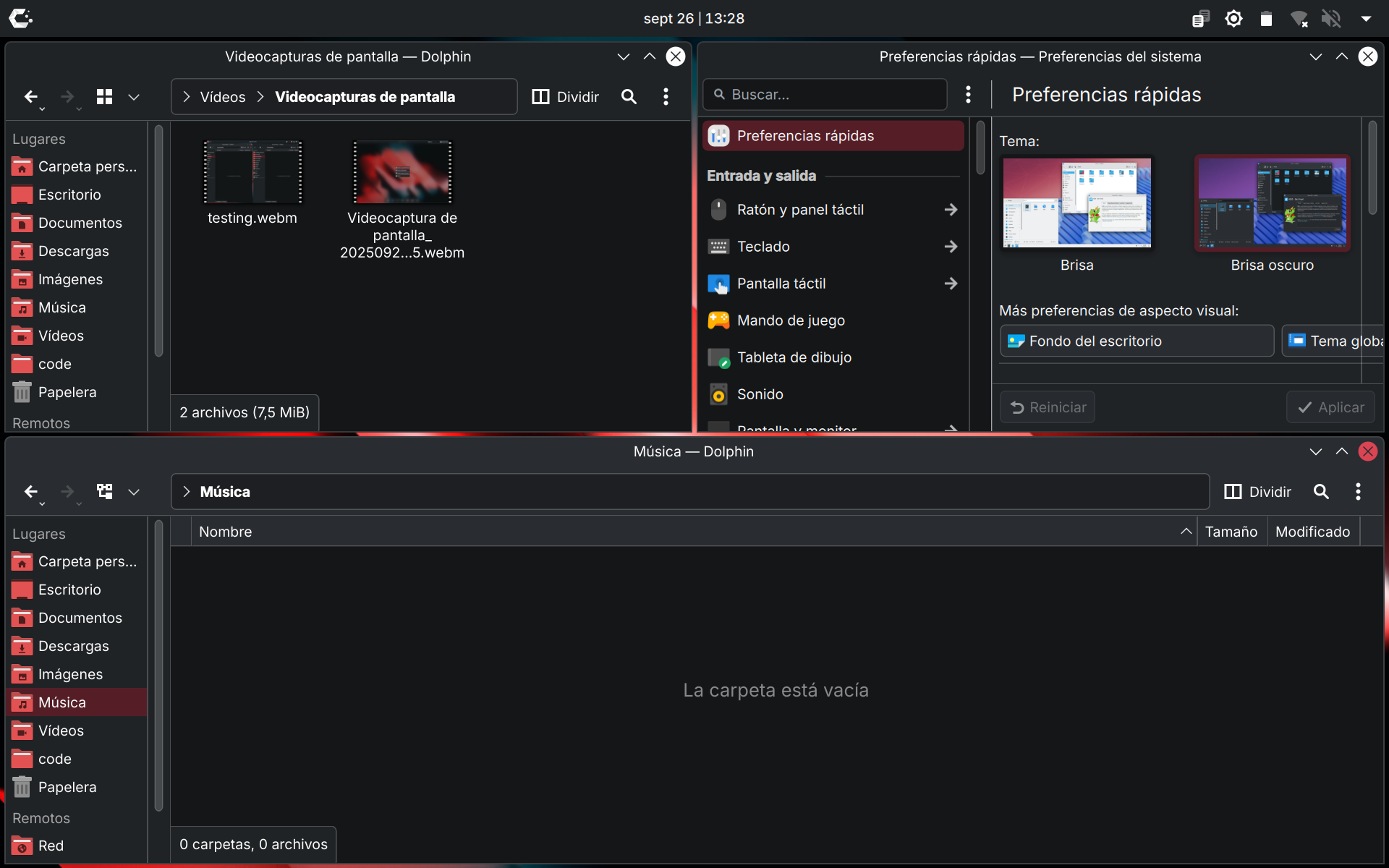This screenshot has height=868, width=1389.
Task: Open the Teclado settings category
Action: click(833, 247)
